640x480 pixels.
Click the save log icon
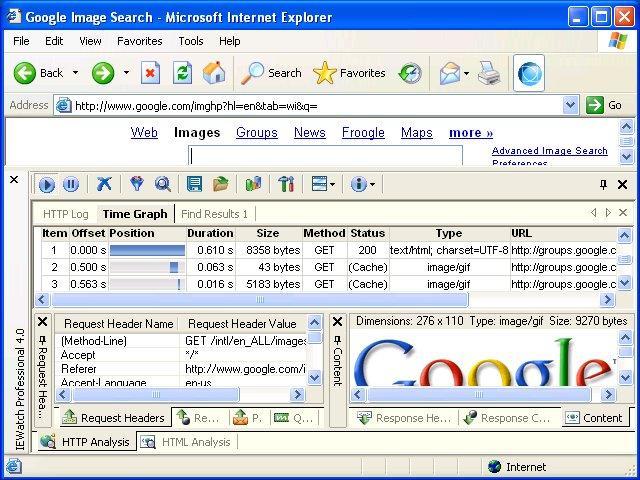tap(195, 184)
